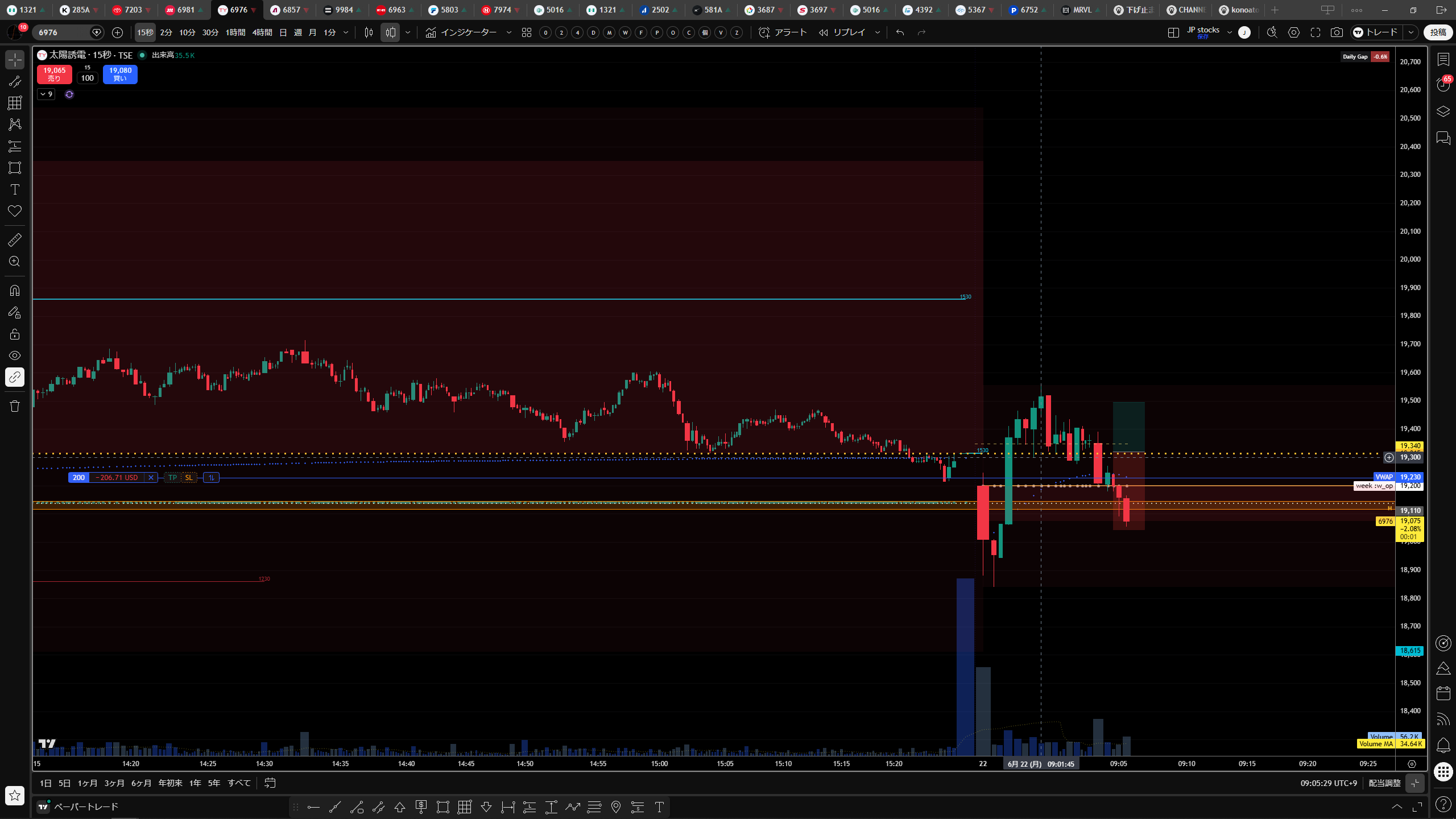Screen dimensions: 1456x819
Task: Open the Go to date calendar icon
Action: tap(270, 783)
